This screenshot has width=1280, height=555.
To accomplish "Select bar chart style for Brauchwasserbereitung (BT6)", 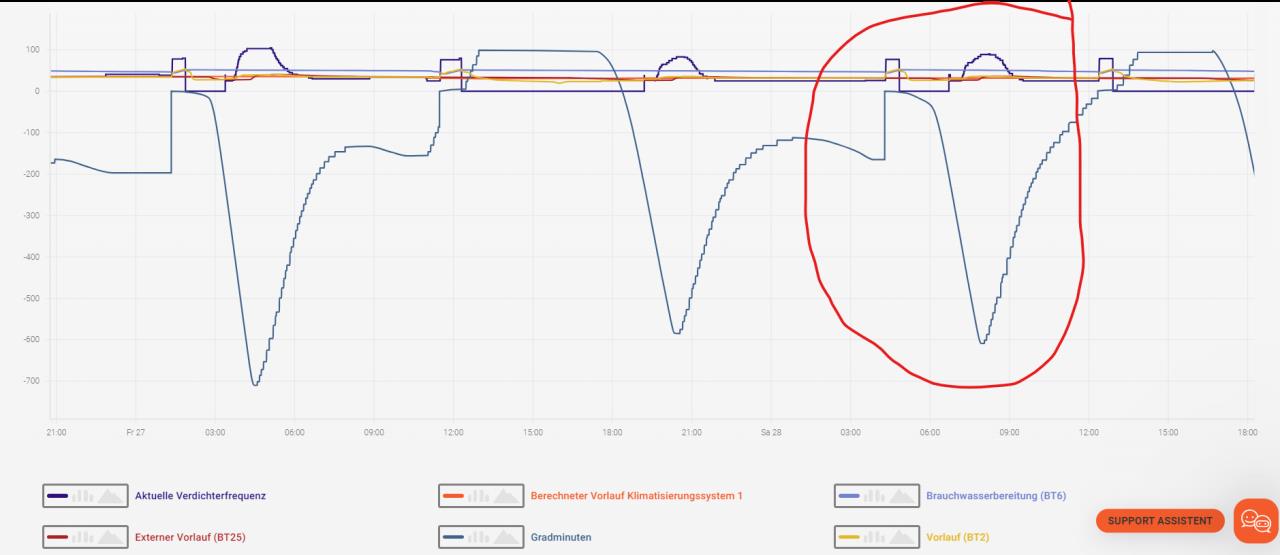I will coord(875,495).
